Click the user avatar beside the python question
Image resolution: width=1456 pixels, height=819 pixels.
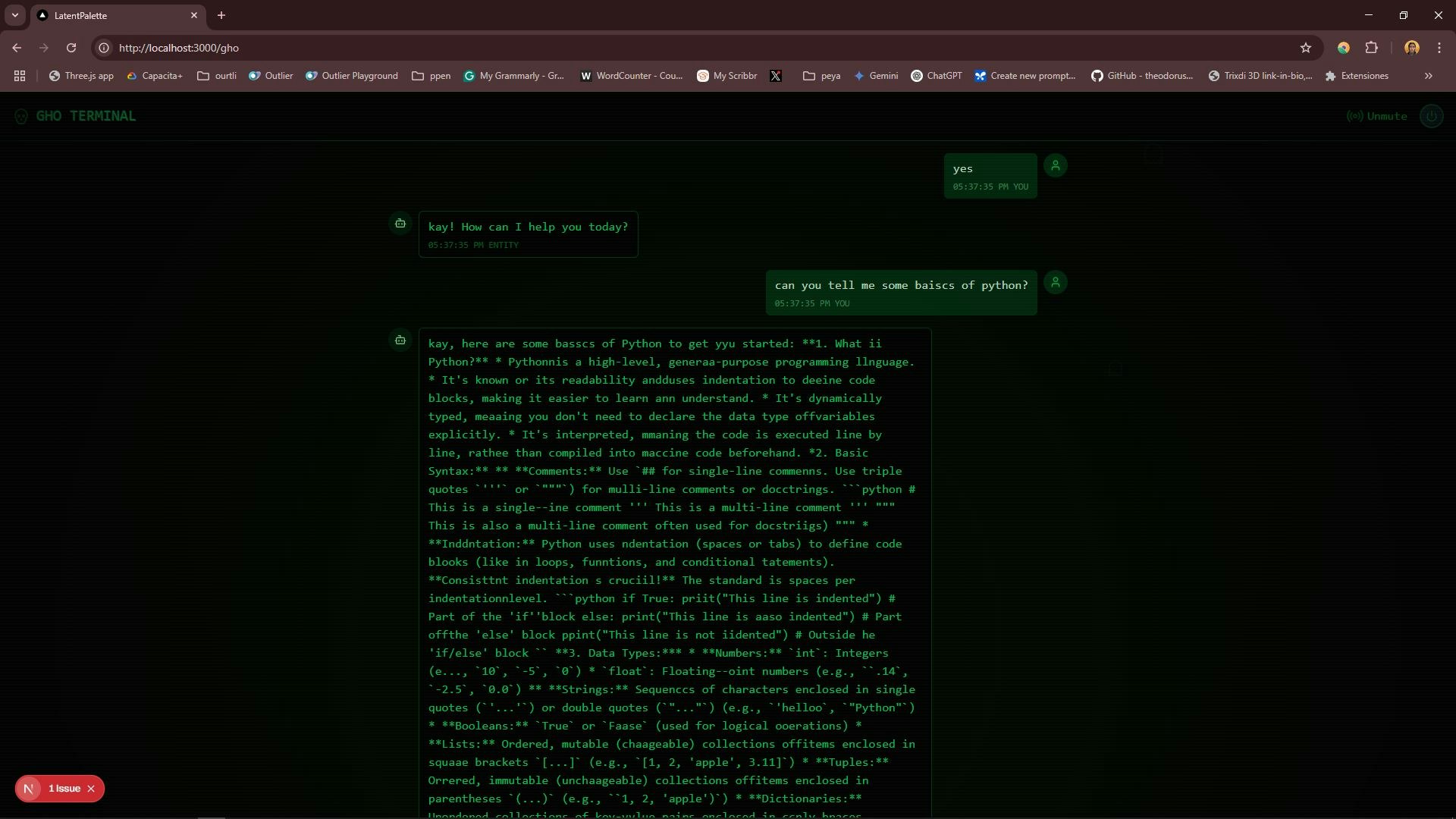click(1055, 282)
